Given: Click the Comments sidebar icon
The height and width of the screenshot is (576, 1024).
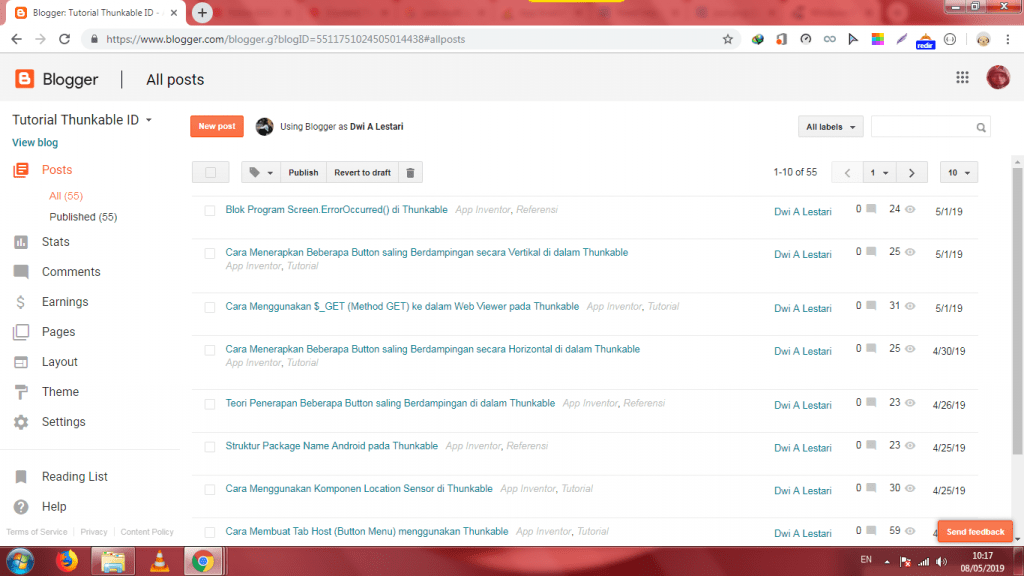Looking at the screenshot, I should 21,272.
